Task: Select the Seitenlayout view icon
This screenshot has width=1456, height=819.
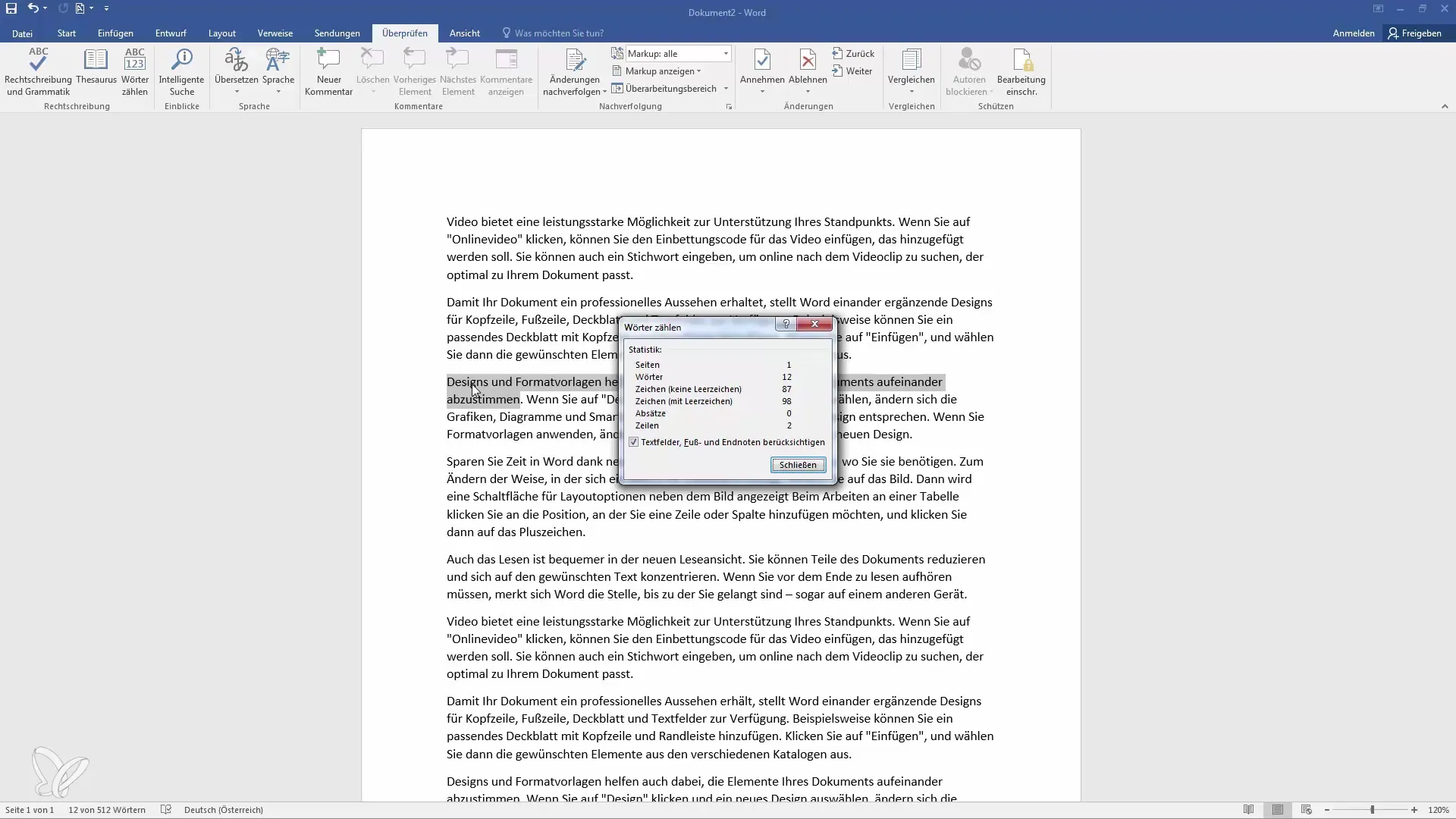Action: pyautogui.click(x=1278, y=810)
